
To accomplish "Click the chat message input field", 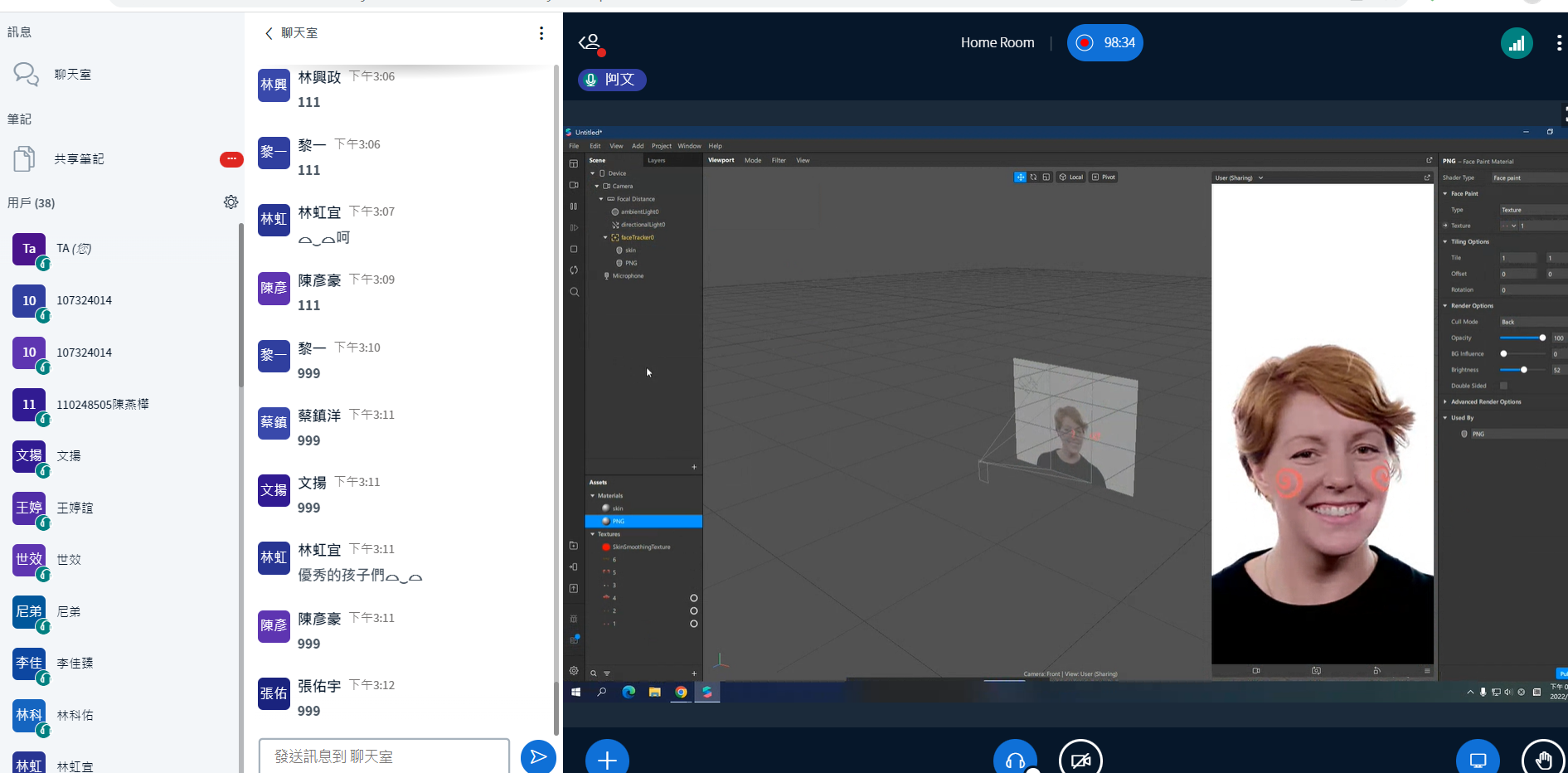I will coord(384,756).
